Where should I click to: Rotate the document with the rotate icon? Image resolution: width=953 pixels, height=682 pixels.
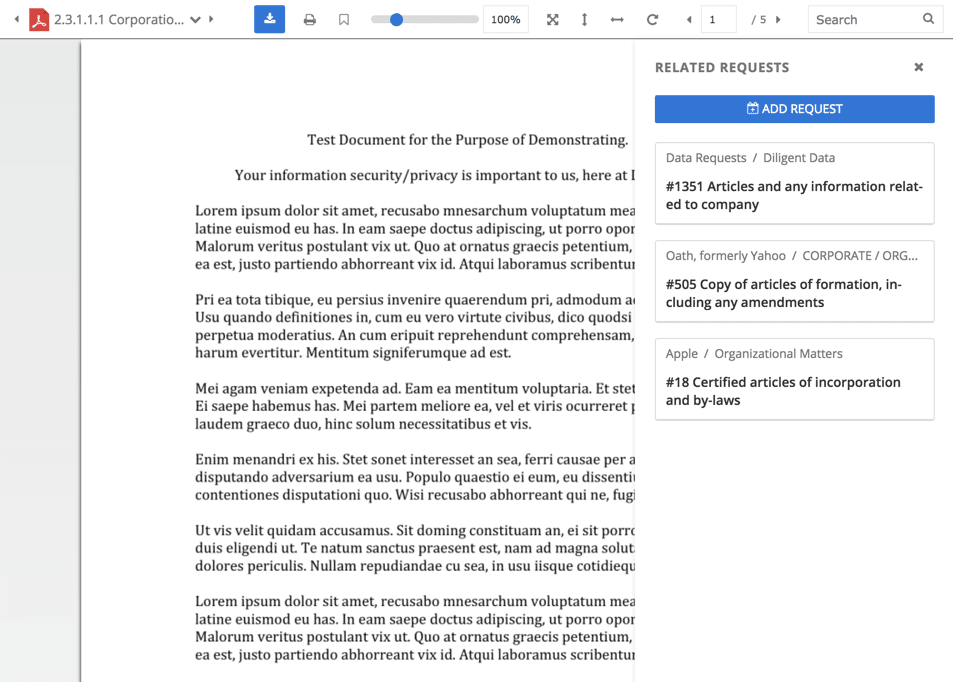tap(652, 20)
